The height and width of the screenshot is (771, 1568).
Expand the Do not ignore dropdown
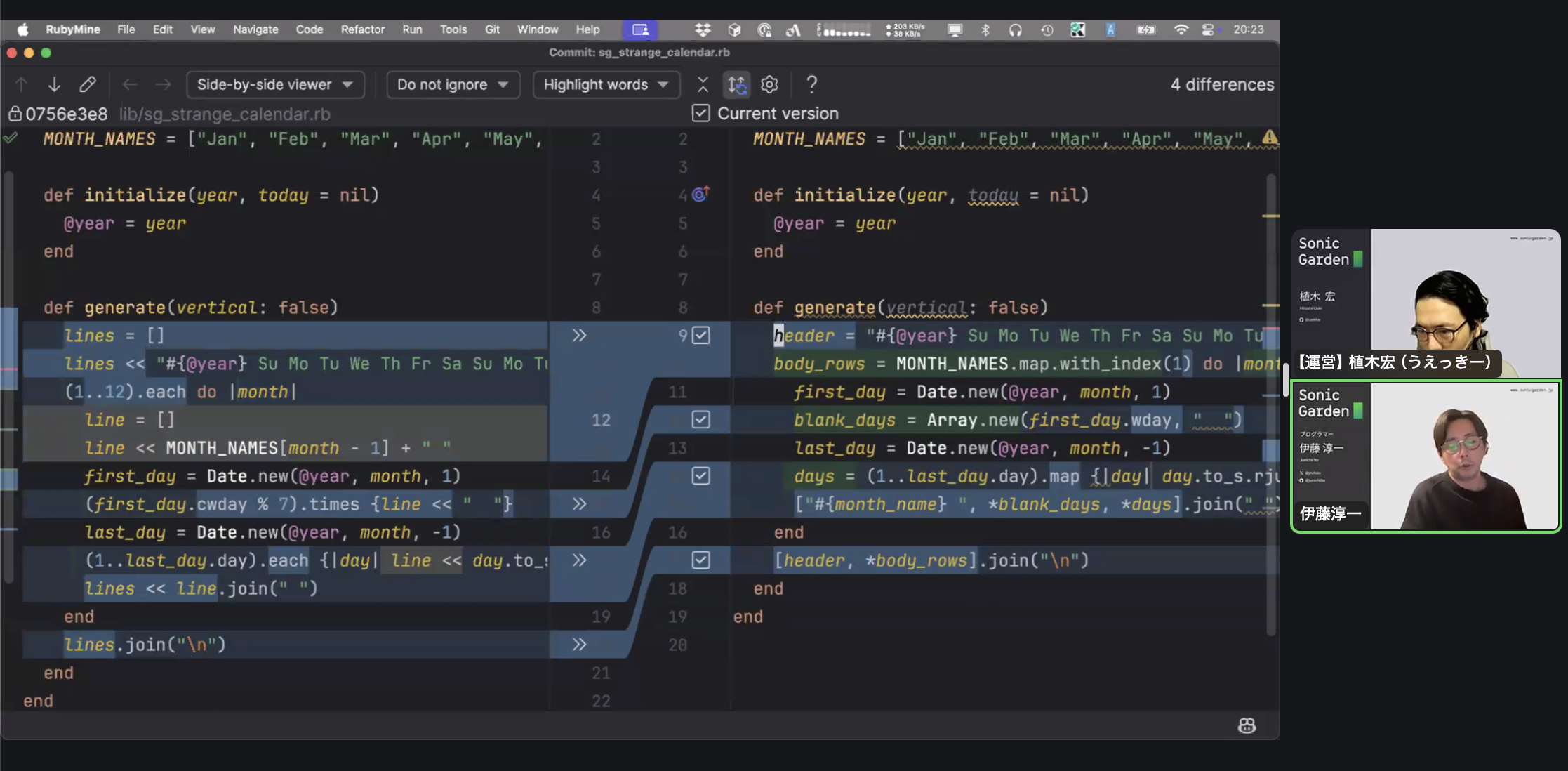tap(453, 85)
